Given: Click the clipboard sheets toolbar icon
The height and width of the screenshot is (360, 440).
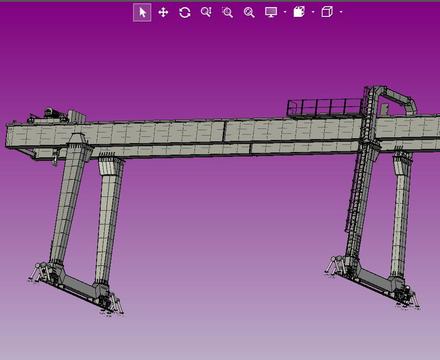Looking at the screenshot, I should [x=299, y=12].
